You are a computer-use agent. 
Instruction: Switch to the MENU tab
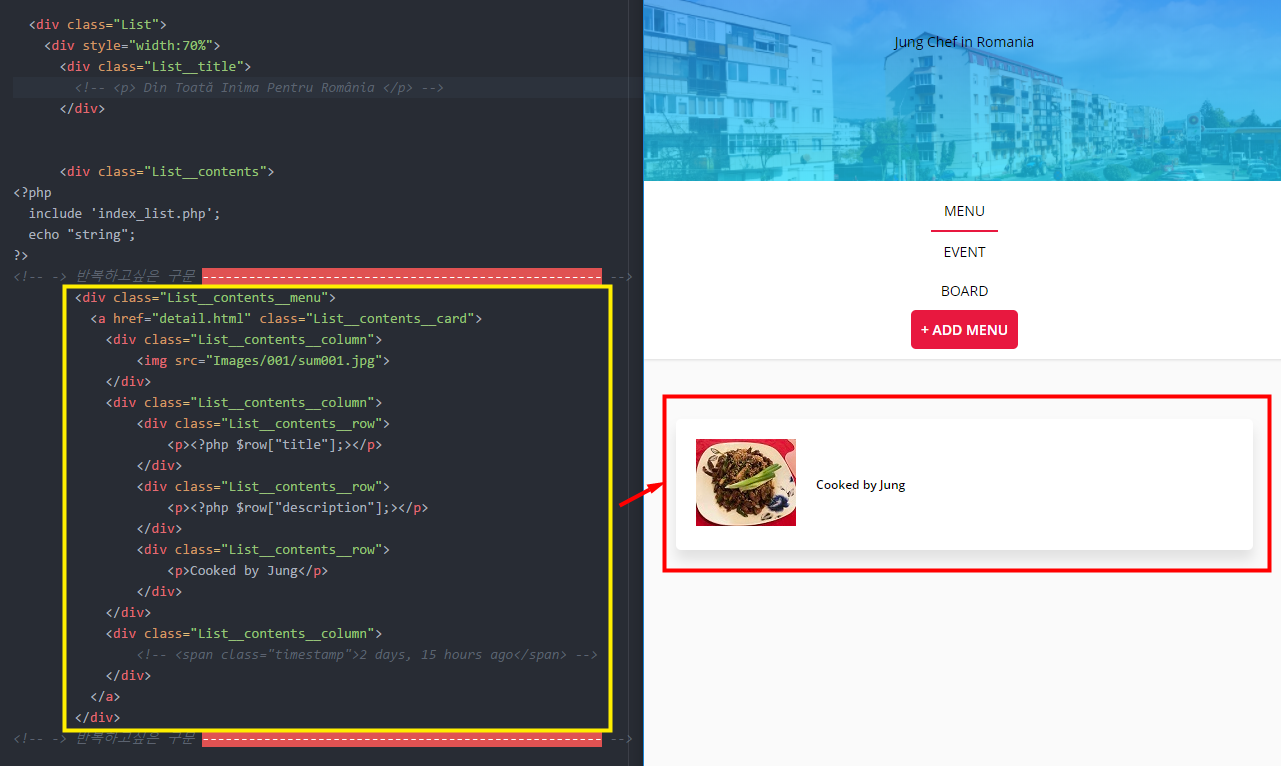point(964,211)
